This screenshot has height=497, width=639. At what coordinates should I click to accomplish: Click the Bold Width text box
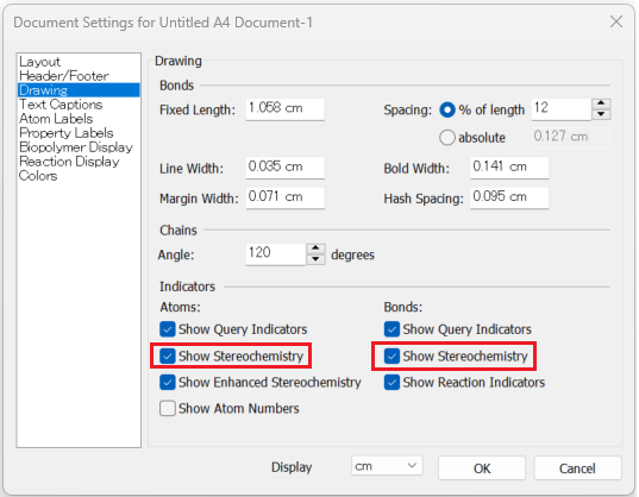(x=509, y=168)
